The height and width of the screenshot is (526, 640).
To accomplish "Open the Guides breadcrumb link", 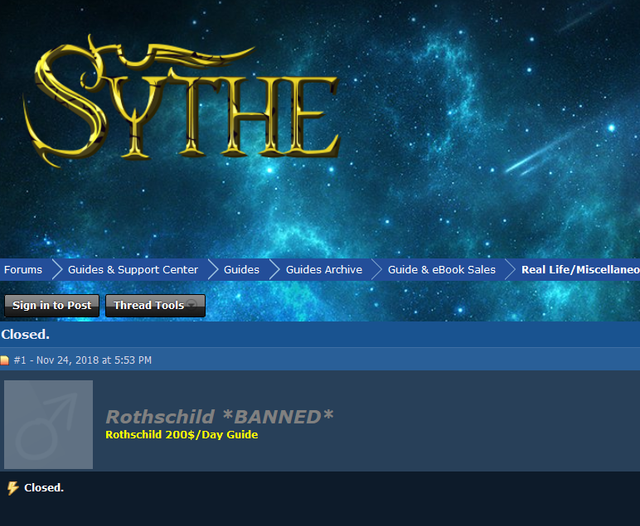I will [x=241, y=270].
